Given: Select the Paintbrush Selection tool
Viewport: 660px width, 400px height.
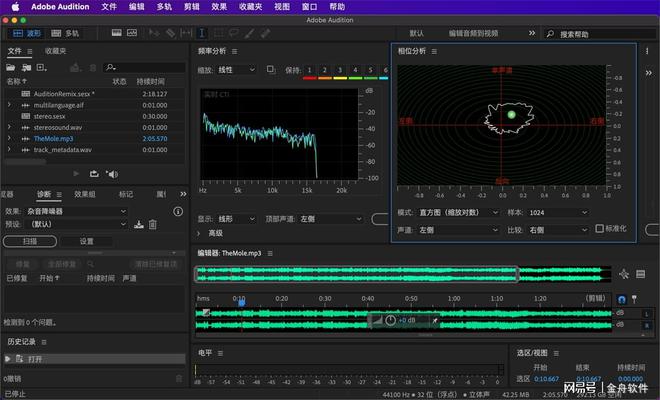Looking at the screenshot, I should 249,33.
